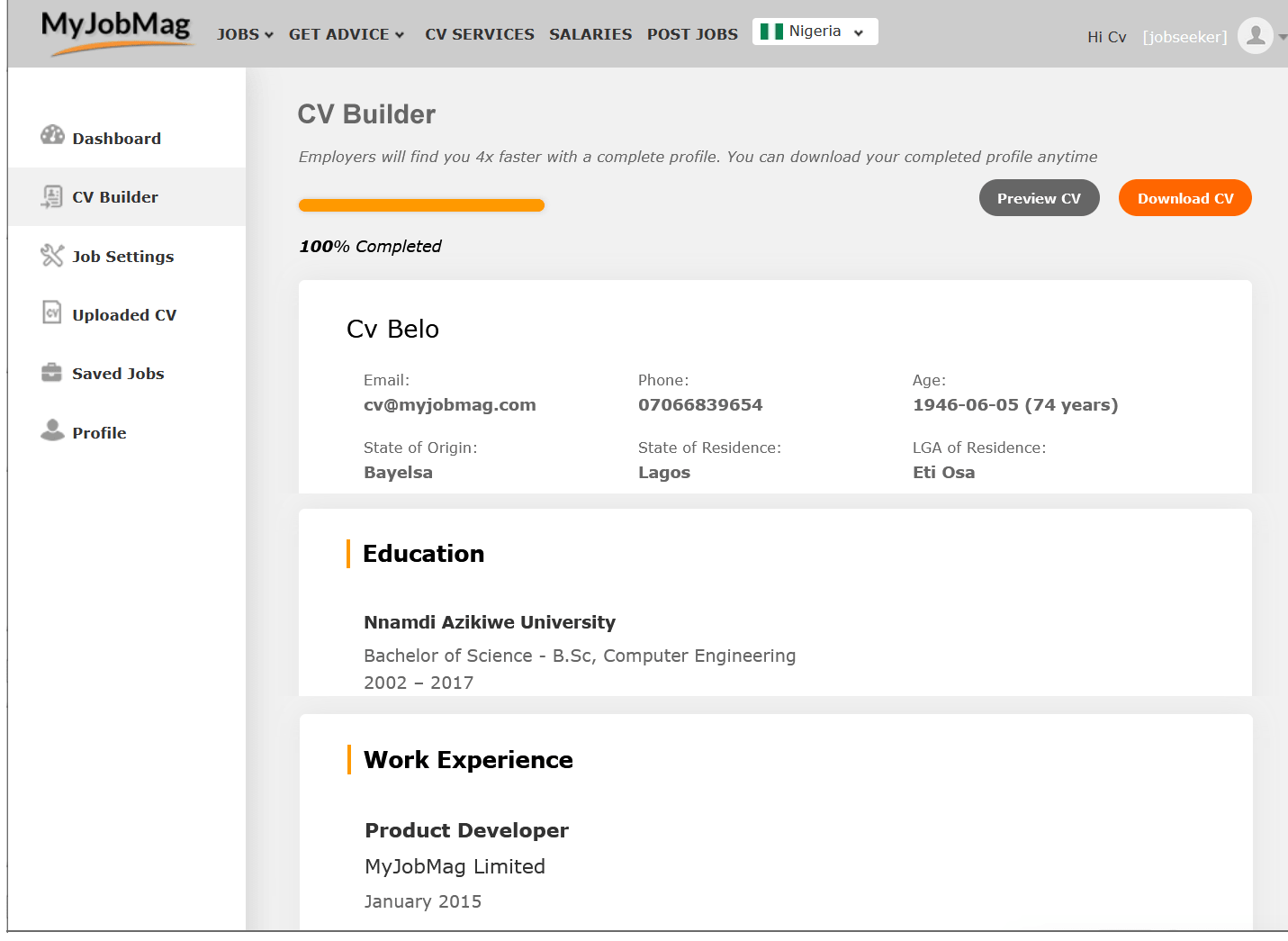Expand the JOBS dropdown menu
Image resolution: width=1288 pixels, height=941 pixels.
coord(245,34)
